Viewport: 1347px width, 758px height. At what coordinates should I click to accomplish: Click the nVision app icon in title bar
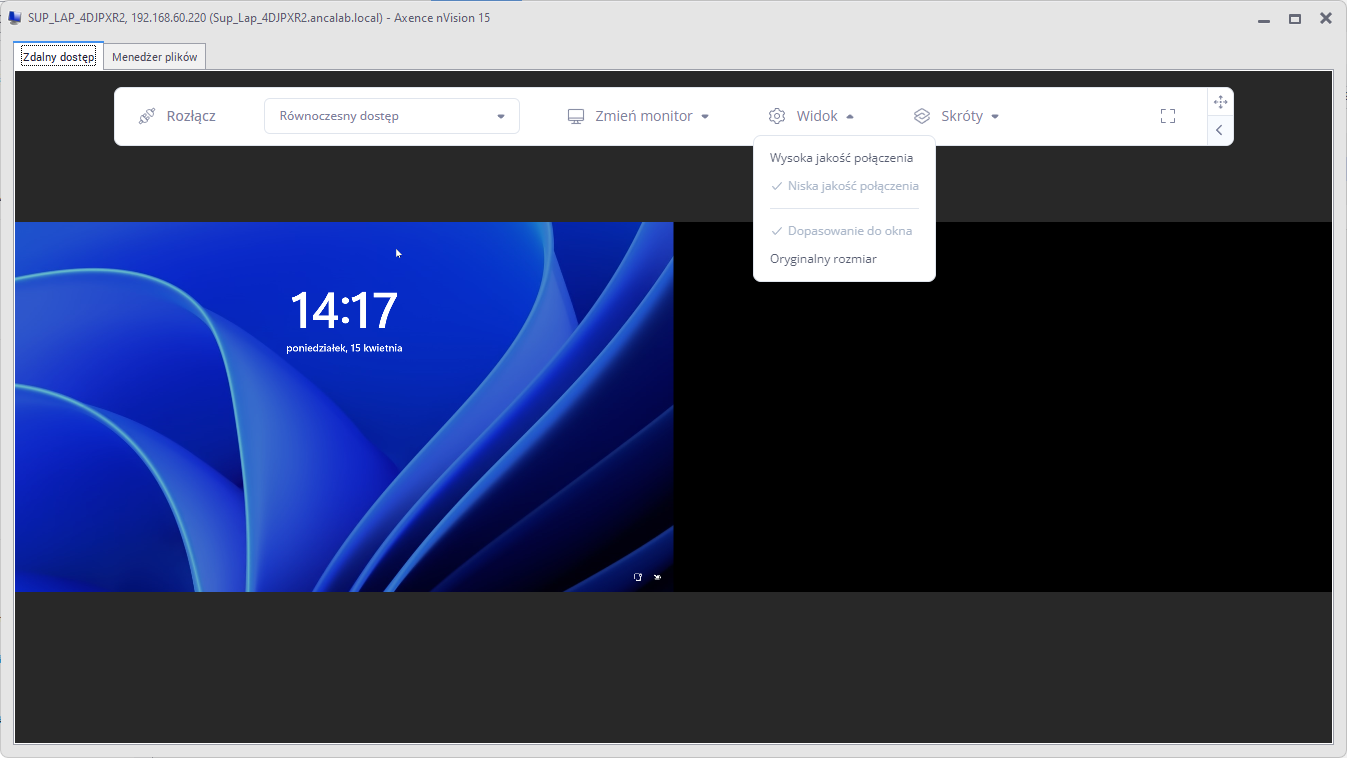tap(15, 18)
